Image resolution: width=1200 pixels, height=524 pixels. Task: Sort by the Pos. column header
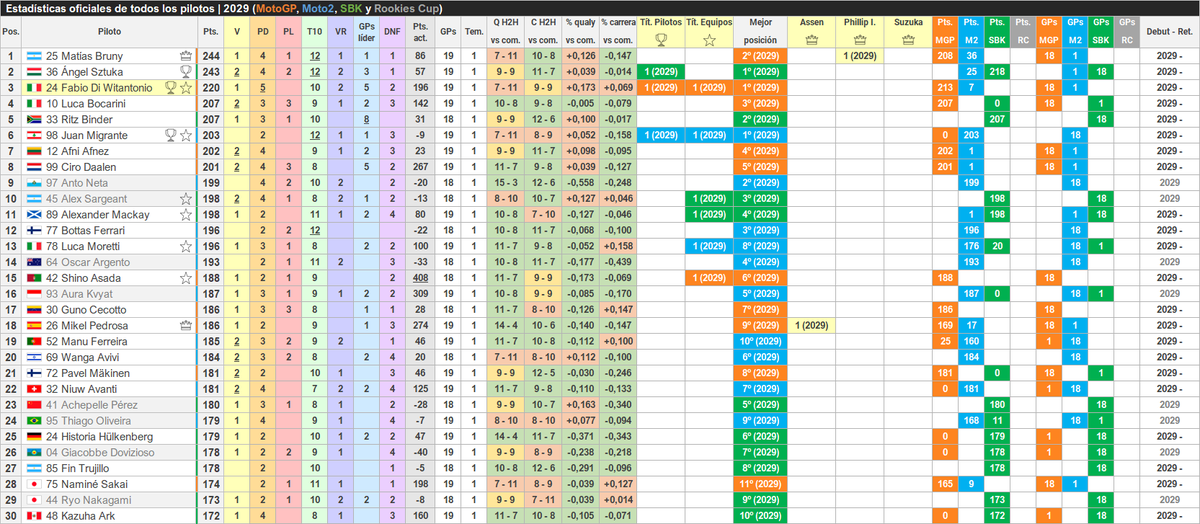11,32
